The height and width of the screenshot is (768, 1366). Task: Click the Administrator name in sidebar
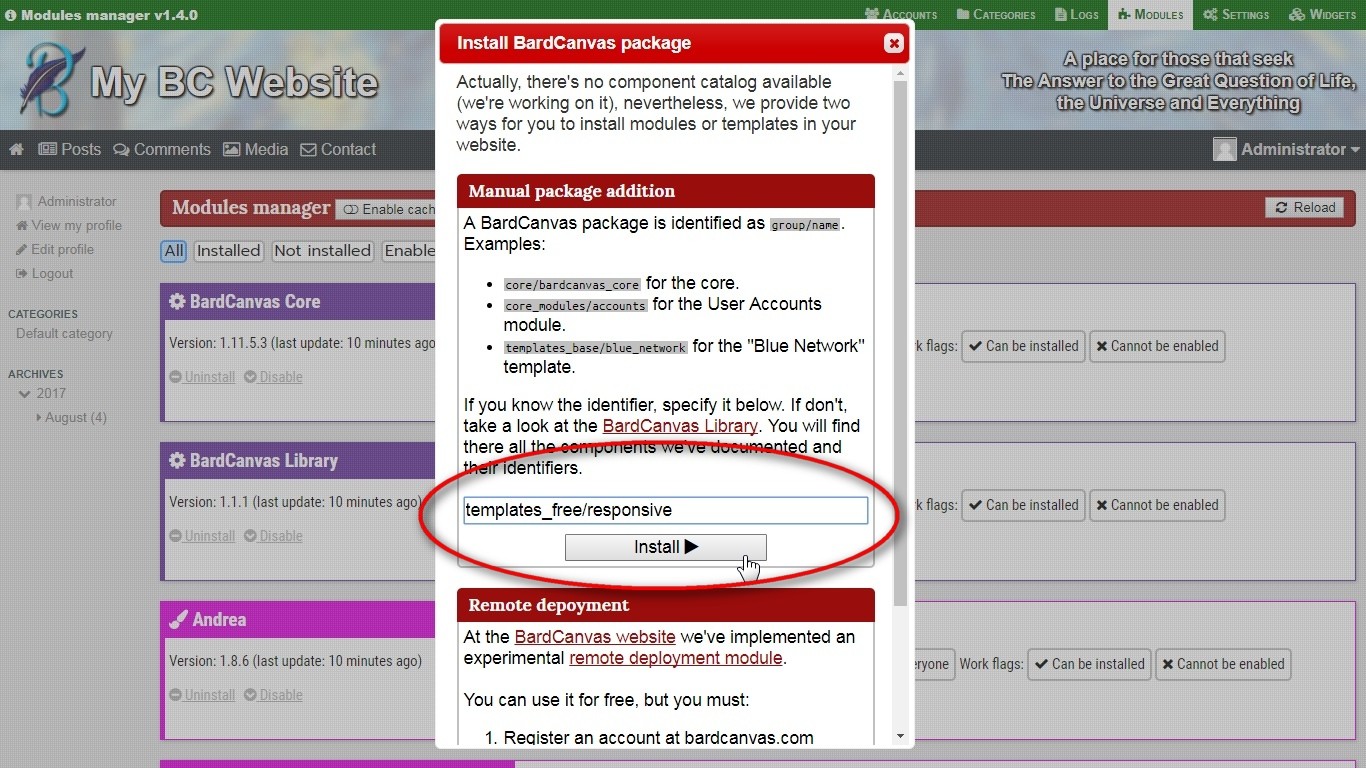click(x=77, y=201)
